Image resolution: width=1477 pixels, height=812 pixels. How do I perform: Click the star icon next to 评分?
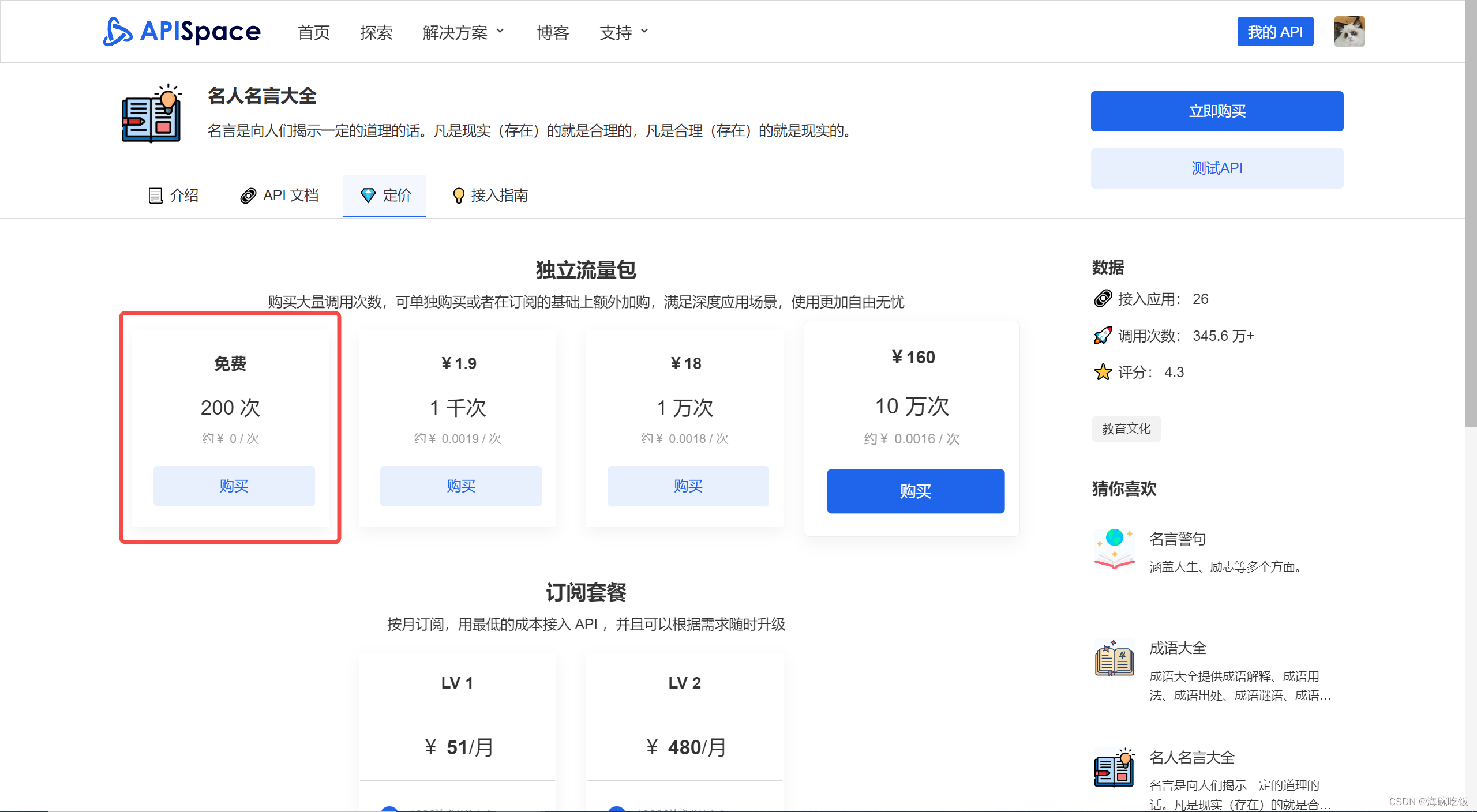(x=1103, y=372)
